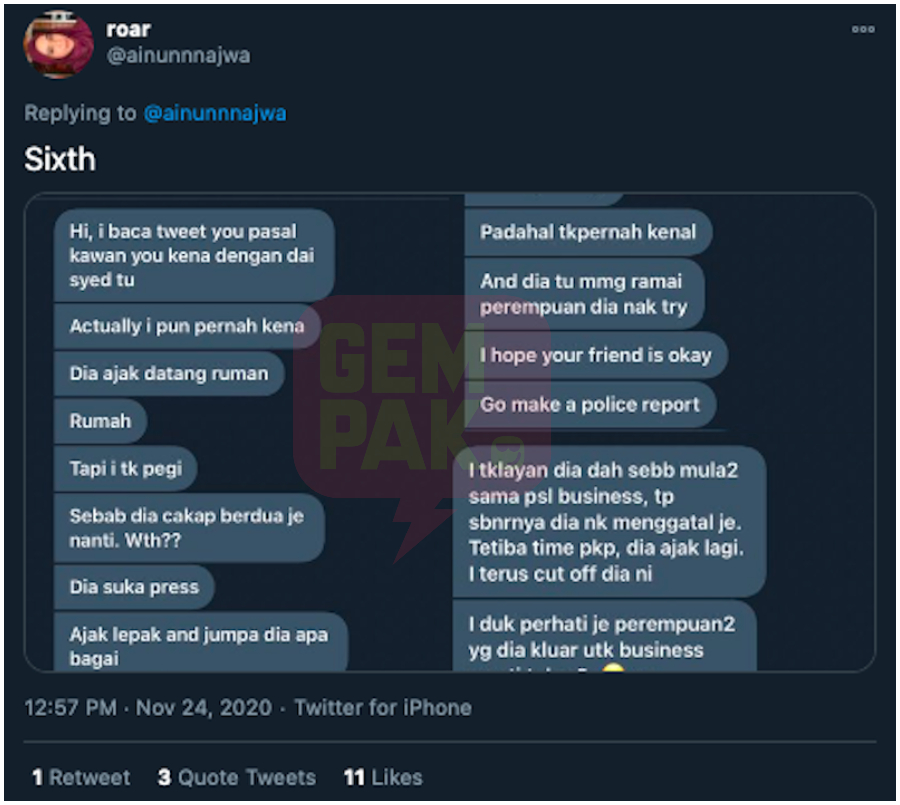The width and height of the screenshot is (900, 805).
Task: View the 11 Likes list
Action: (383, 777)
